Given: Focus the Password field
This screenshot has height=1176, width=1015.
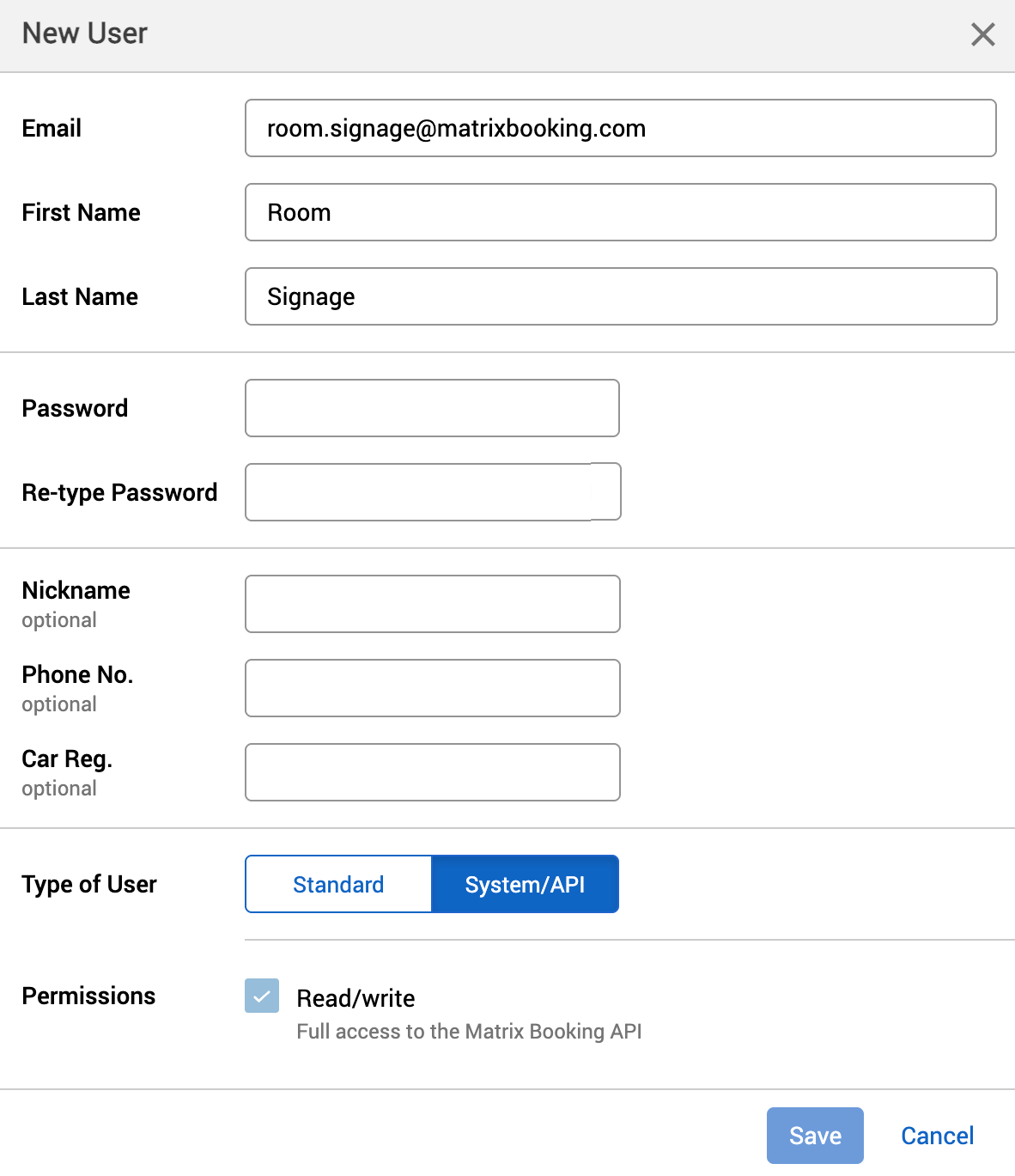Looking at the screenshot, I should [x=432, y=408].
